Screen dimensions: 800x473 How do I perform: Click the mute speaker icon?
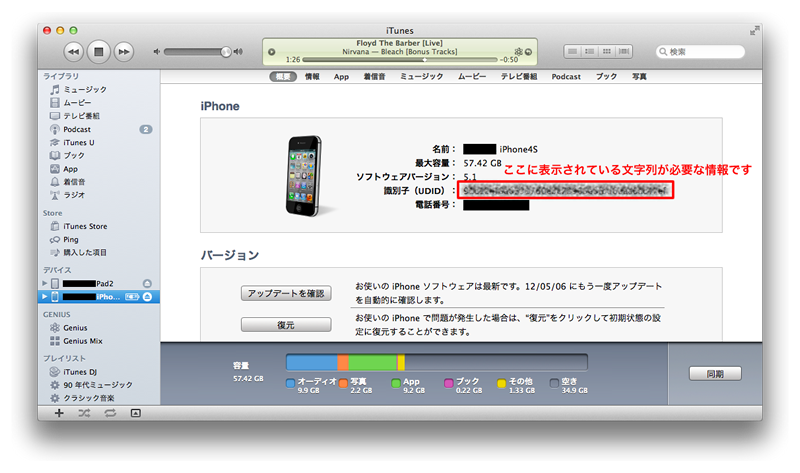[157, 52]
